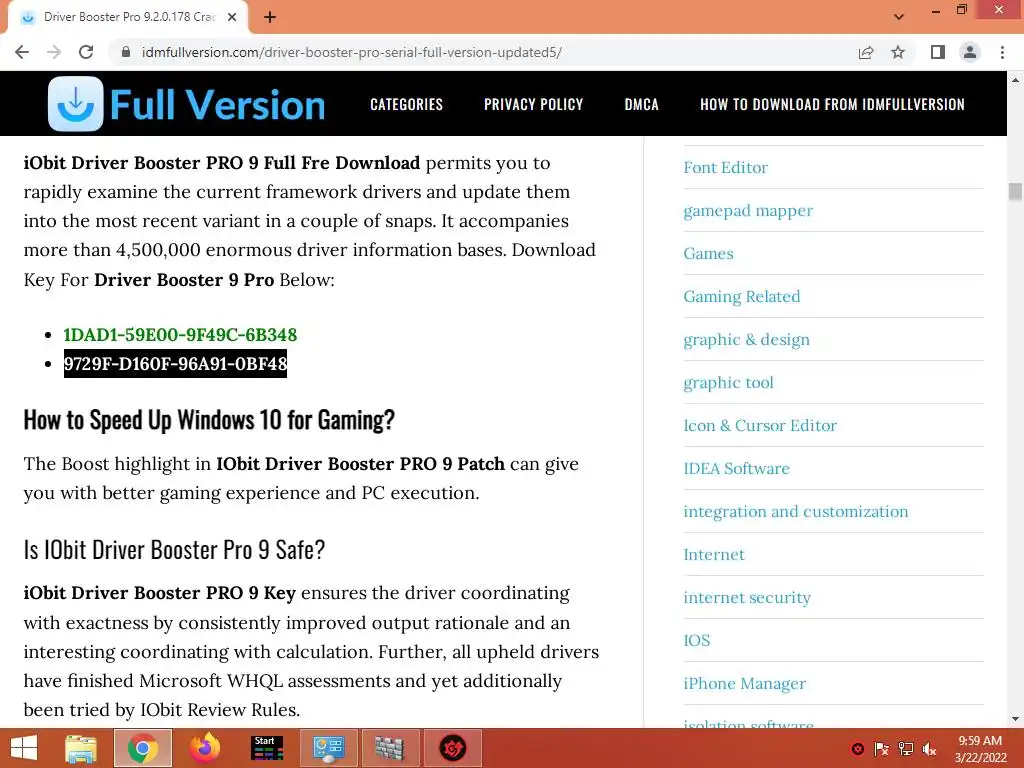This screenshot has width=1024, height=768.
Task: Switch to Chrome in the taskbar
Action: [143, 748]
